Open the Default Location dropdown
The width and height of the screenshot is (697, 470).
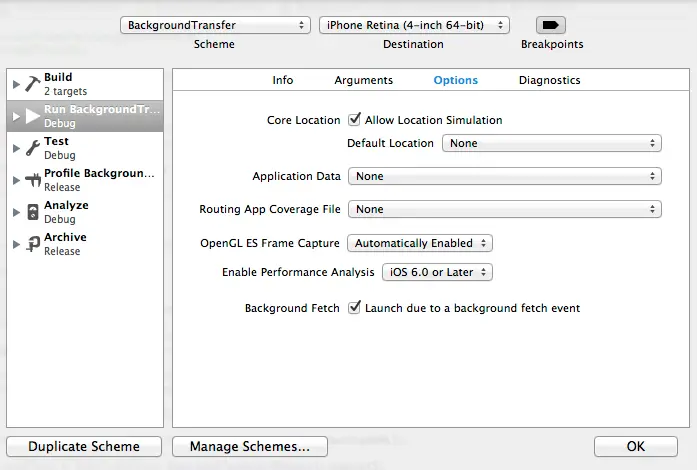551,143
